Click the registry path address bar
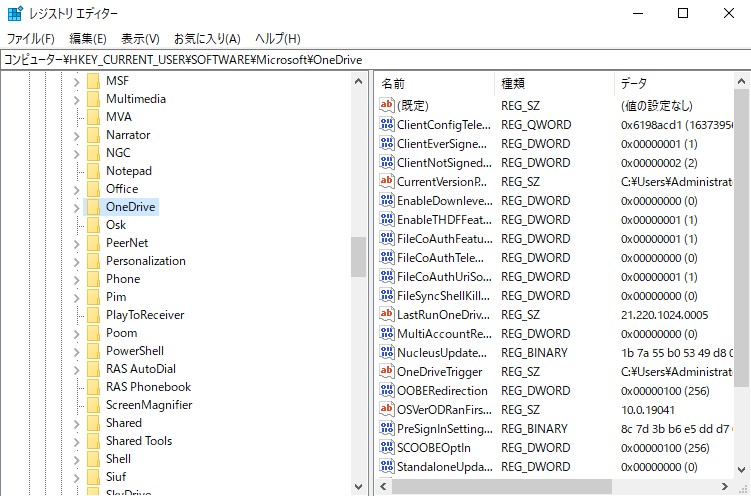Image resolution: width=751 pixels, height=496 pixels. (x=376, y=60)
